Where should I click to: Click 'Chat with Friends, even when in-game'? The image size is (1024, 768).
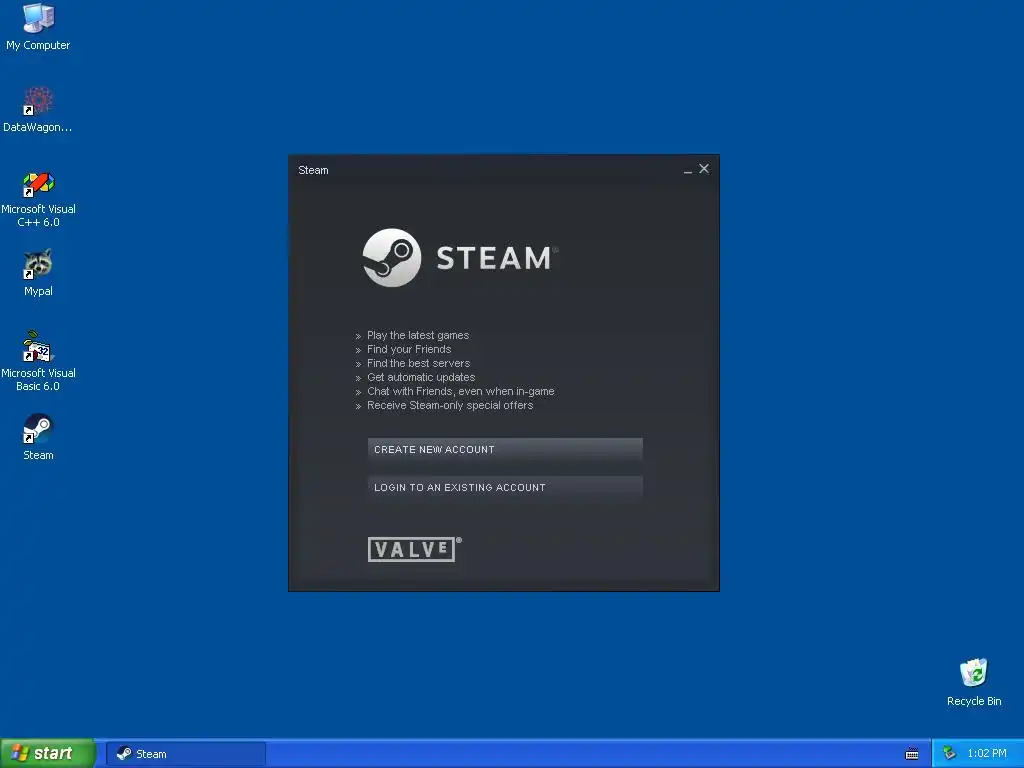(460, 391)
